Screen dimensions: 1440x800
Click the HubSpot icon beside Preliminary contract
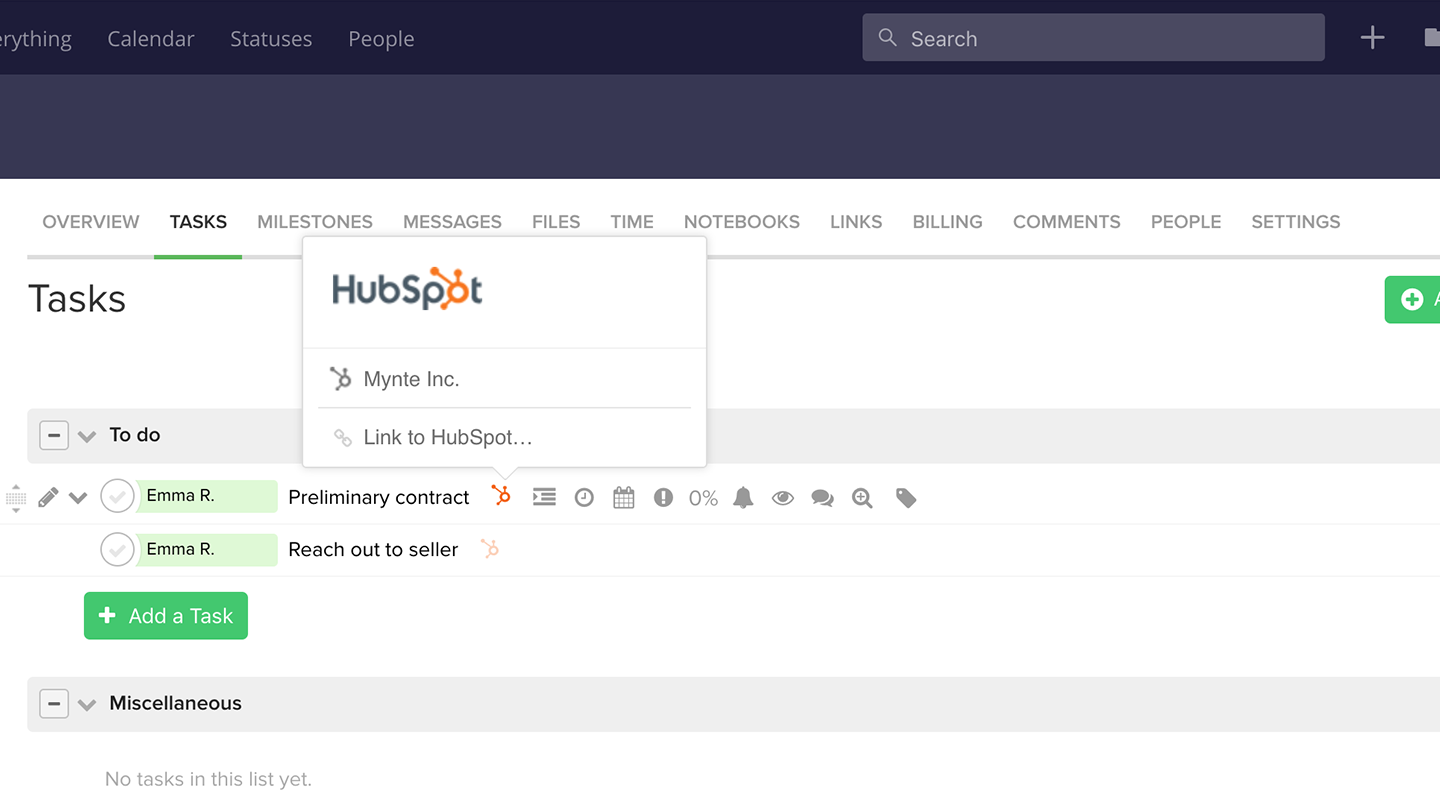501,495
